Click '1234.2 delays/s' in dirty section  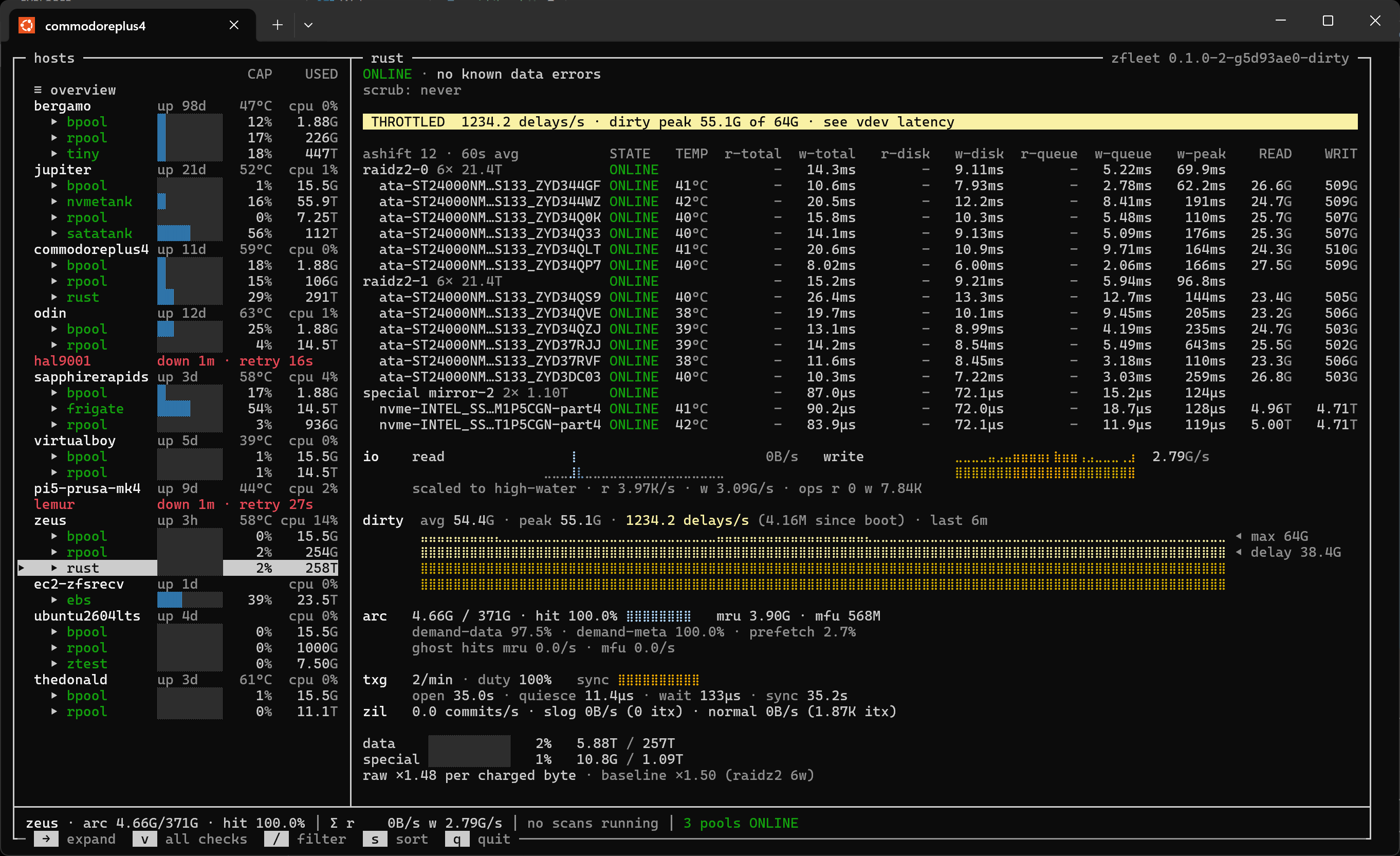coord(687,520)
